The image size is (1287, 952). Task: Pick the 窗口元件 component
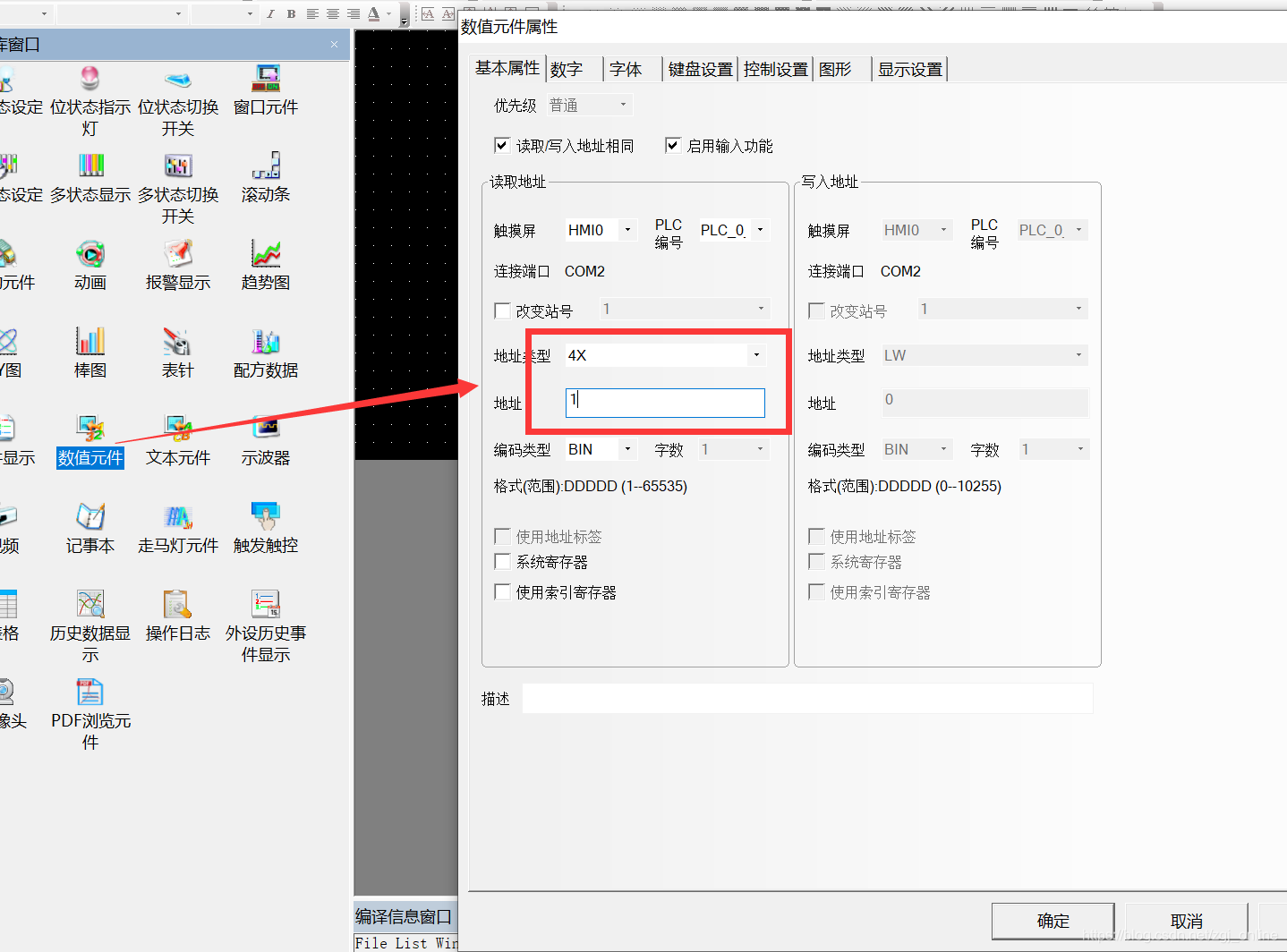266,79
